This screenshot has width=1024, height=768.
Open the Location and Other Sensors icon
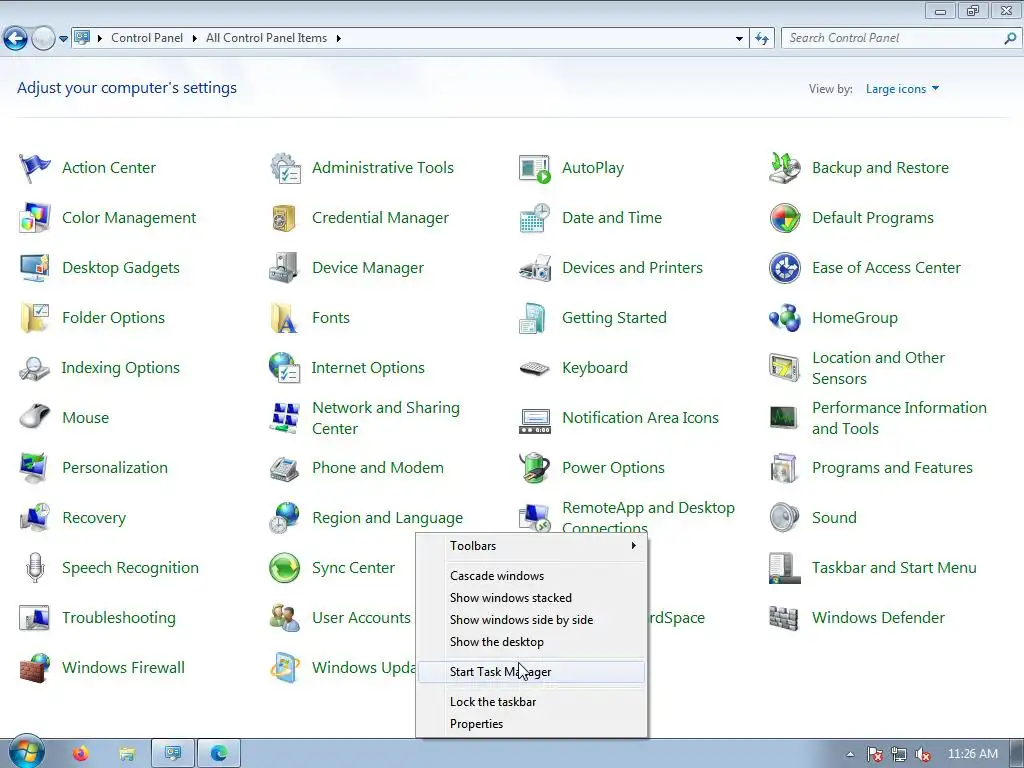tap(784, 368)
